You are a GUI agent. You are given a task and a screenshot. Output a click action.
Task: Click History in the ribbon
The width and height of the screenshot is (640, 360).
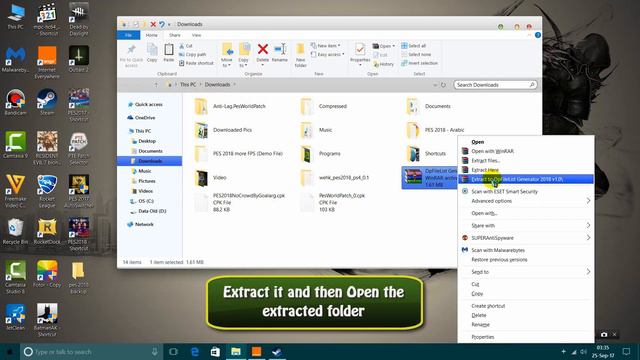point(383,64)
